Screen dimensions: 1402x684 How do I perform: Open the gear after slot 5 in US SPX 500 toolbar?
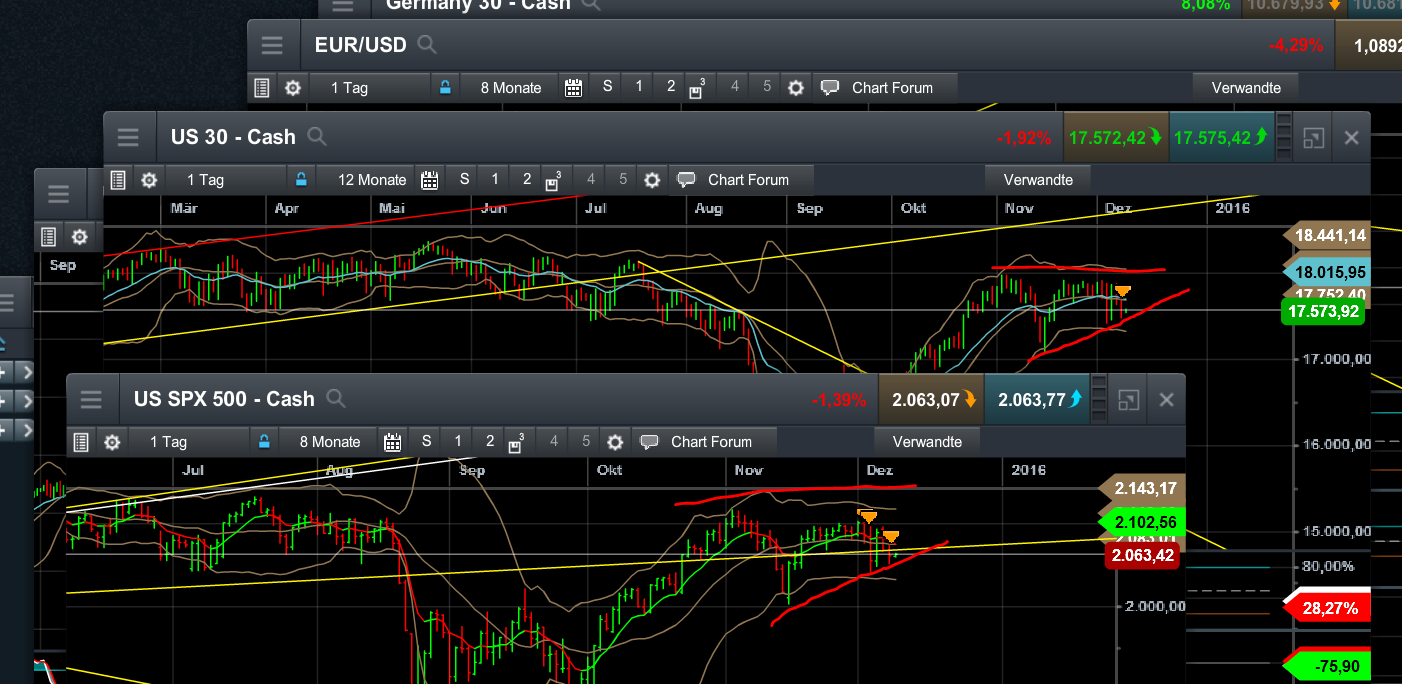[x=615, y=442]
